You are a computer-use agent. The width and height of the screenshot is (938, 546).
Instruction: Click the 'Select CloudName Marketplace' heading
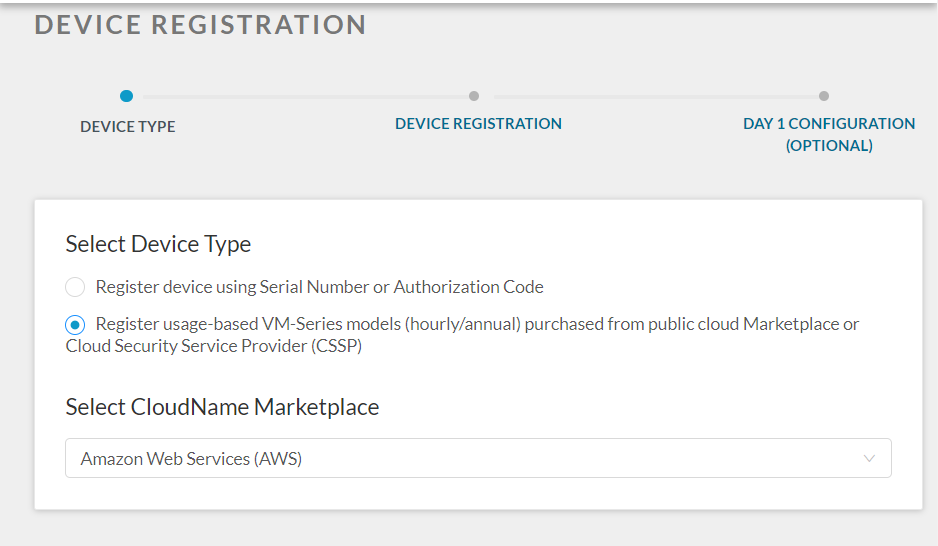point(222,407)
